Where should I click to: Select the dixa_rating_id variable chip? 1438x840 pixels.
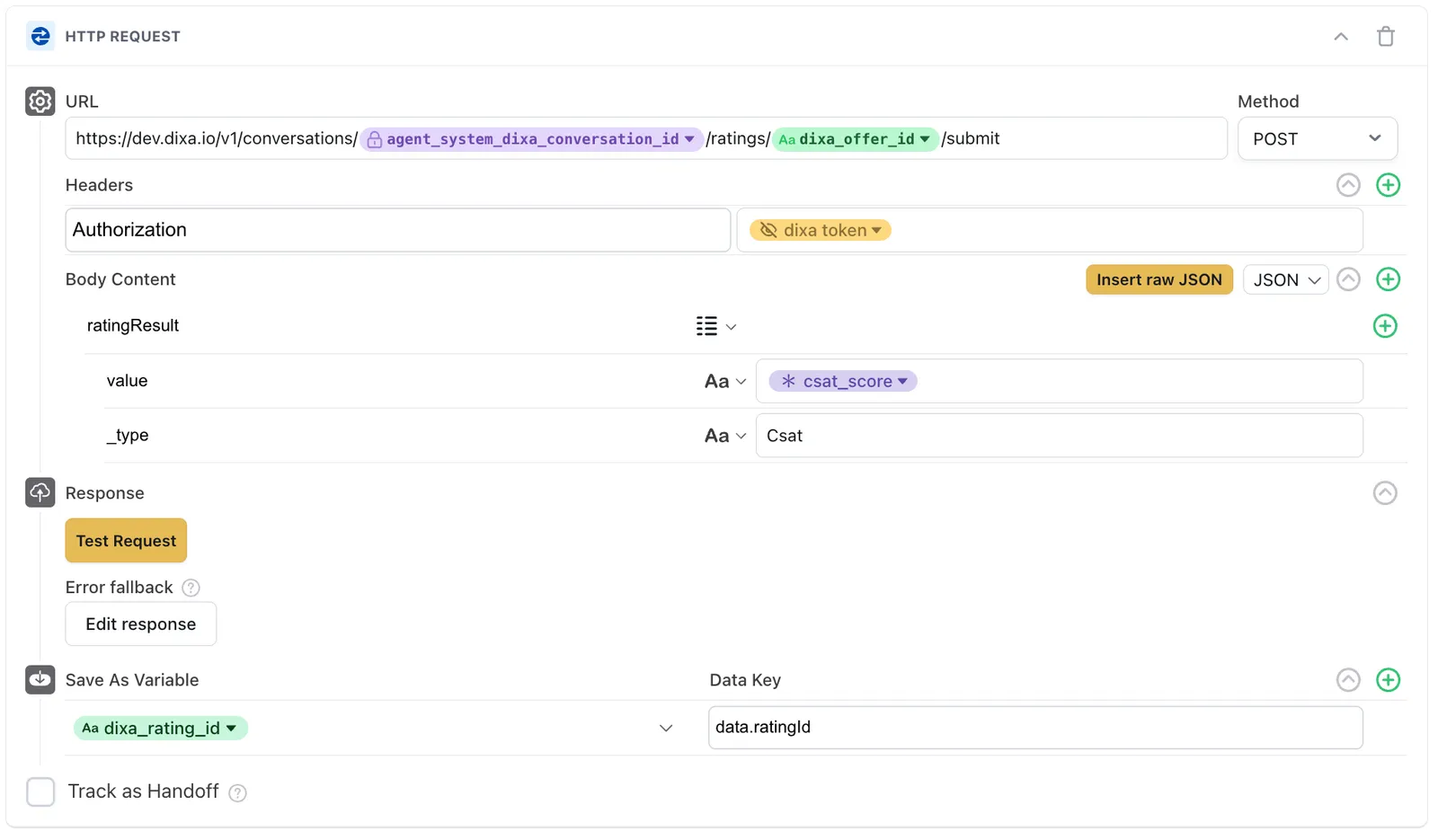tap(161, 728)
